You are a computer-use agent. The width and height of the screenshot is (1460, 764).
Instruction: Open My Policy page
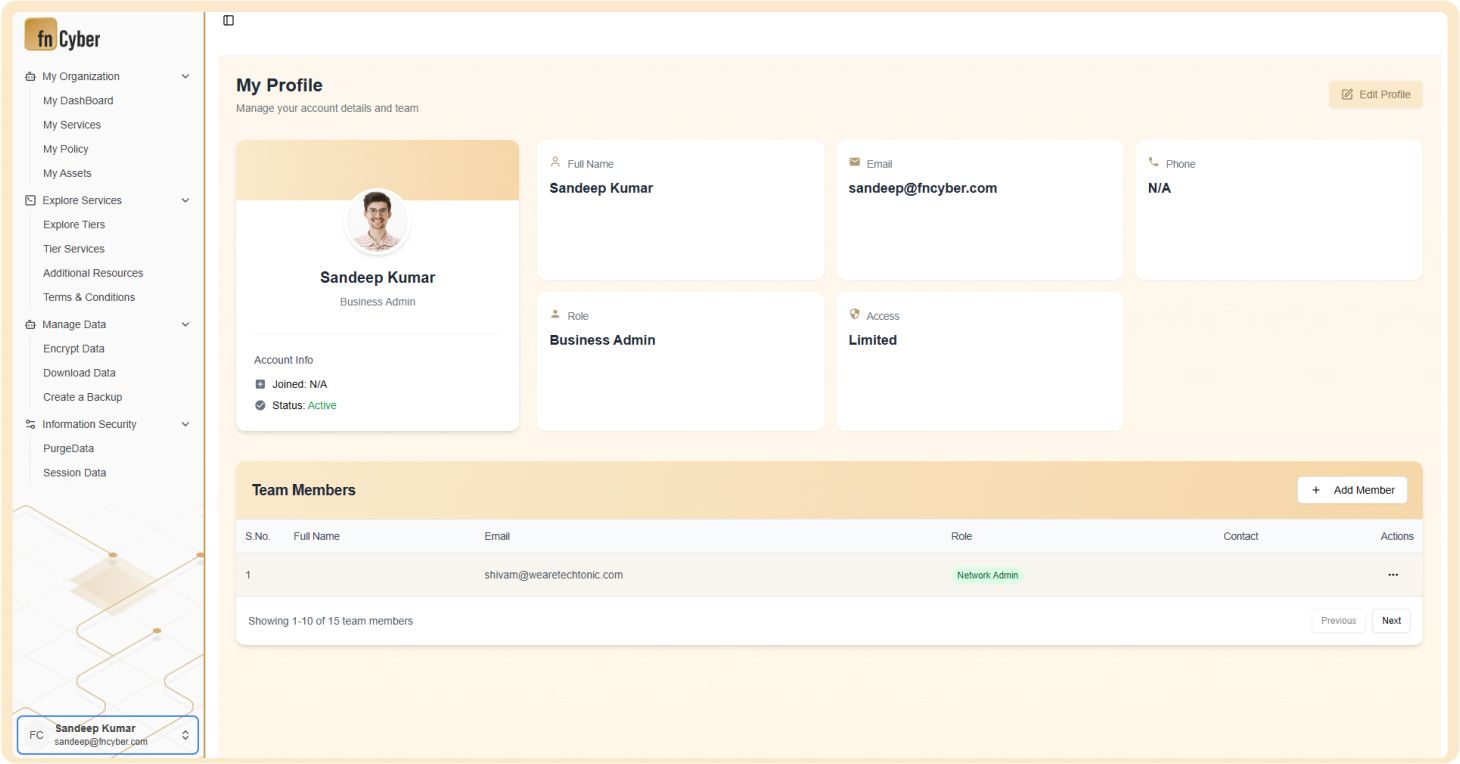coord(66,149)
